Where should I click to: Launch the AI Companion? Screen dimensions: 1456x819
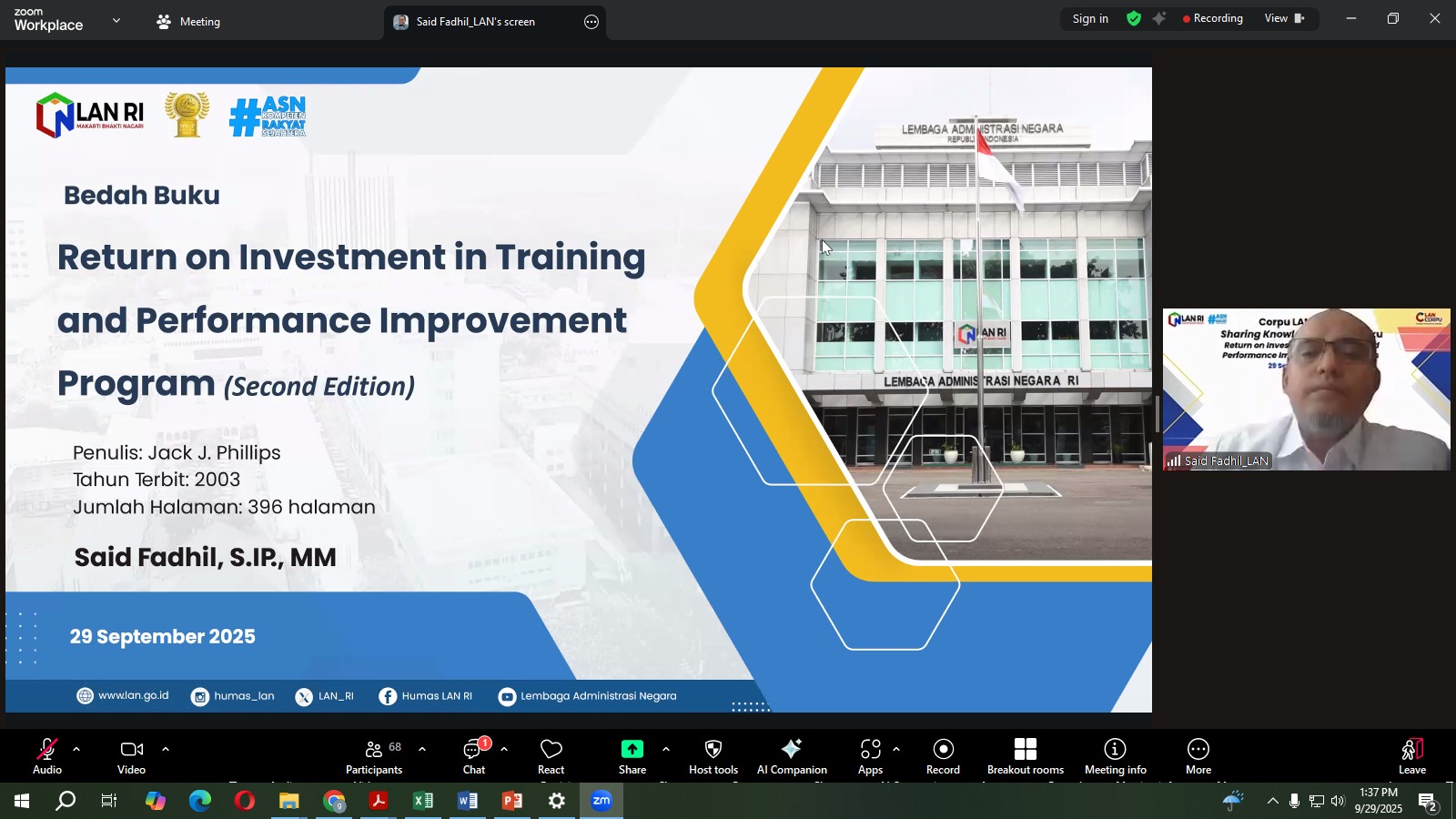pyautogui.click(x=792, y=755)
